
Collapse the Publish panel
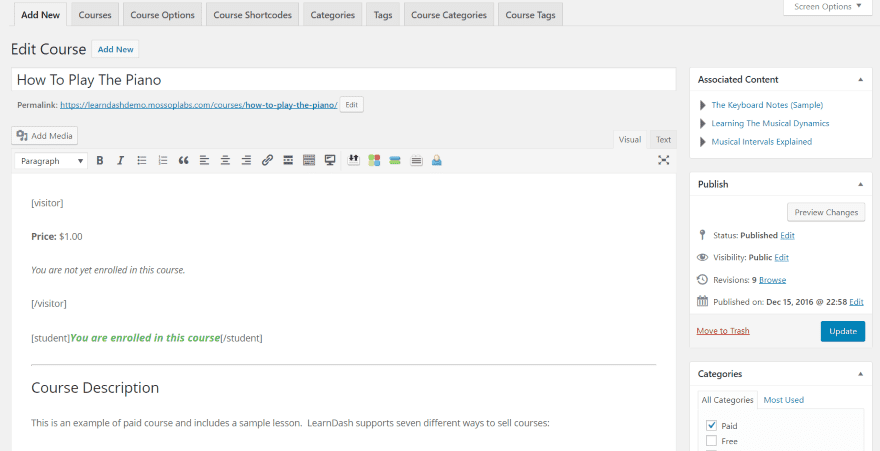pyautogui.click(x=860, y=184)
